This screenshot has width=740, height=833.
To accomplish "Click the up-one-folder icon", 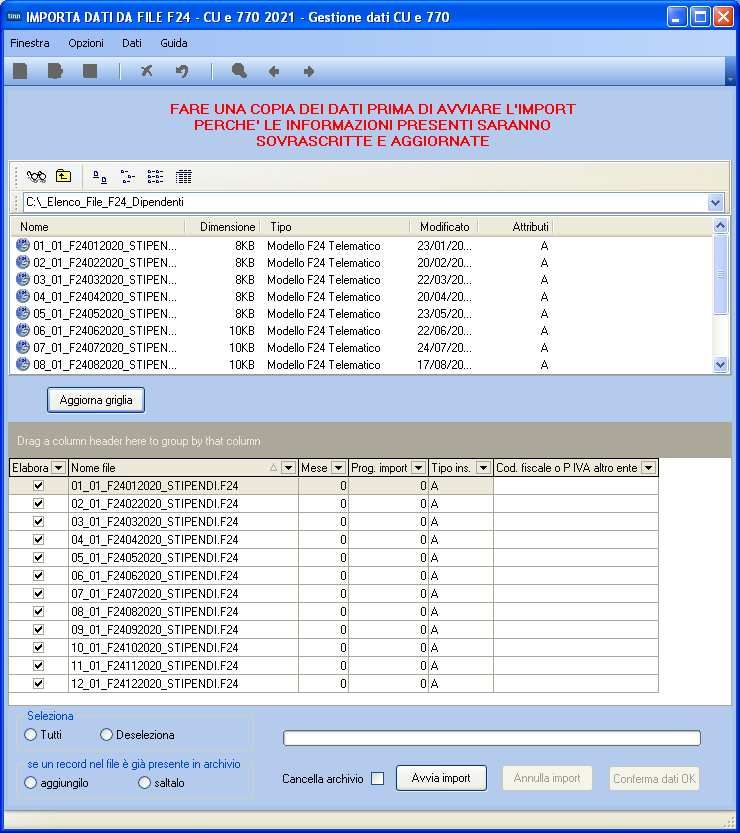I will [64, 177].
